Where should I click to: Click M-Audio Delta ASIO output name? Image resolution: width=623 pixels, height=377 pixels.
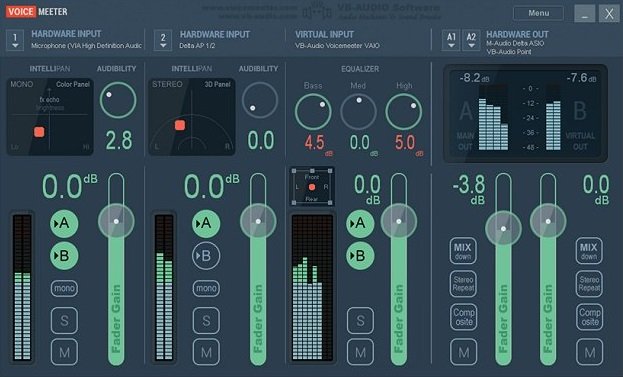(515, 43)
